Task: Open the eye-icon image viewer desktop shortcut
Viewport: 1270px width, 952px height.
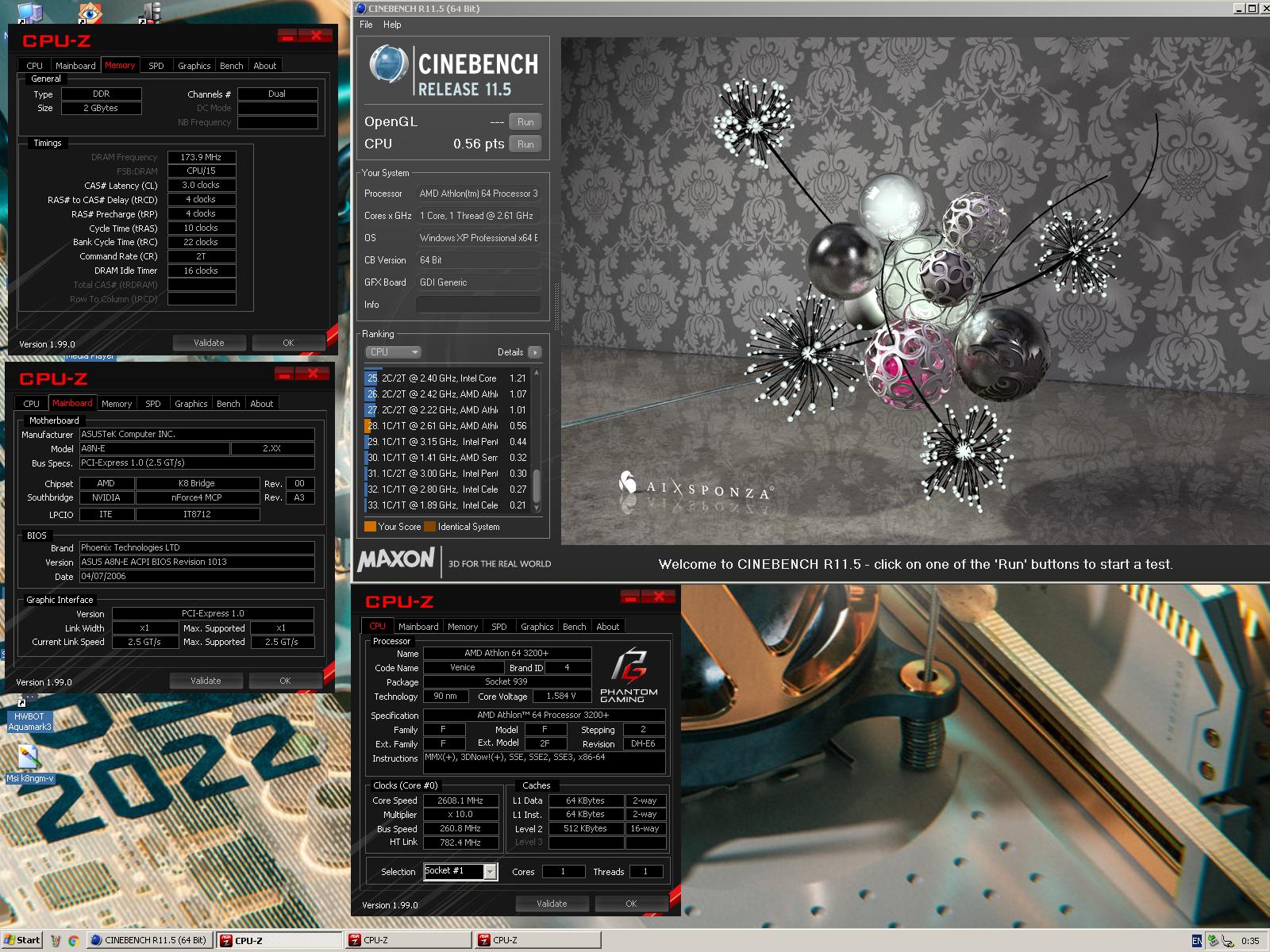Action: [90, 12]
